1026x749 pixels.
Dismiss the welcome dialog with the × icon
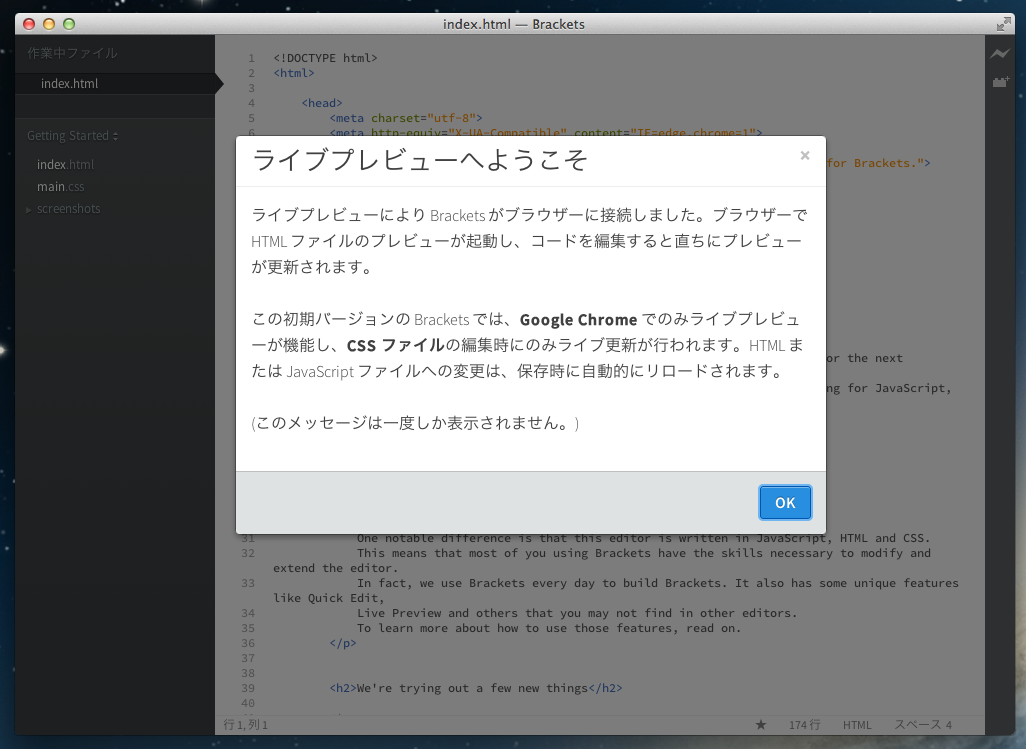tap(804, 155)
